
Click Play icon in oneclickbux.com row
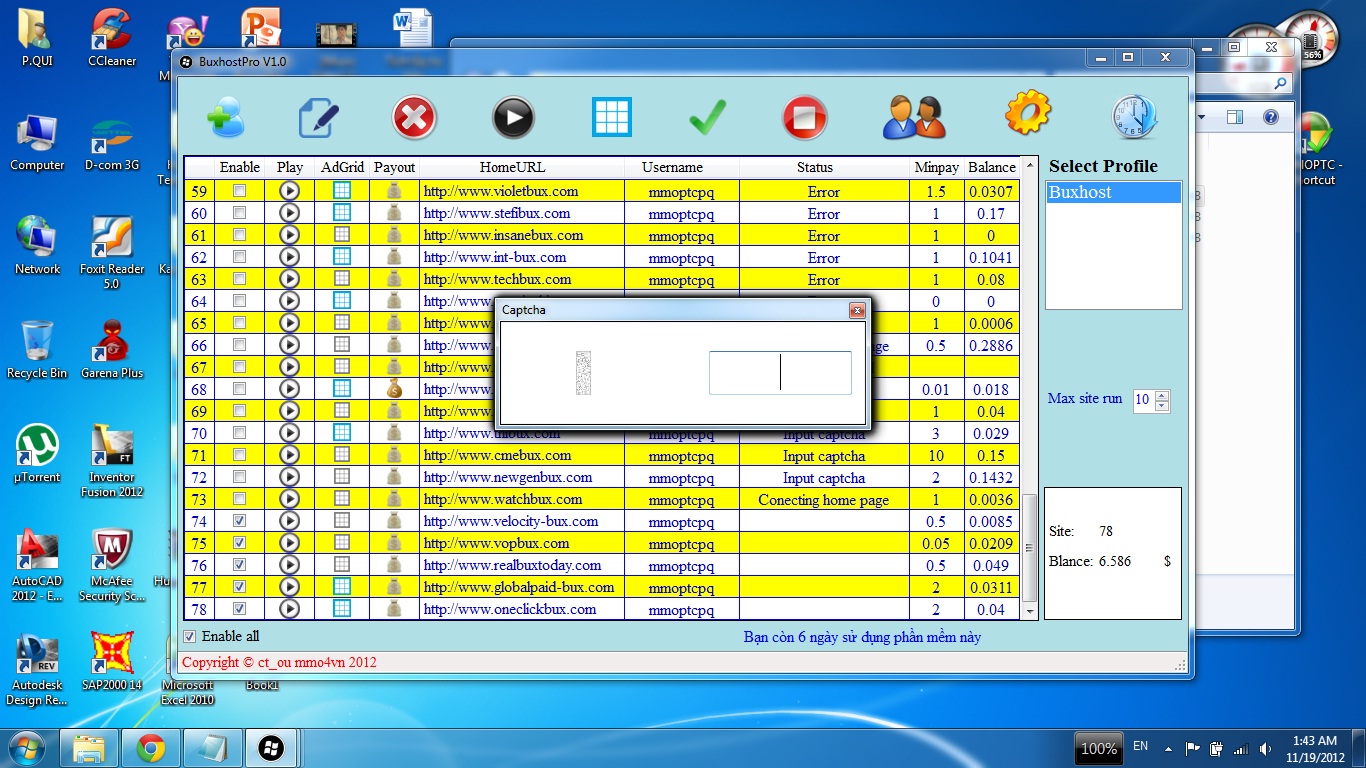tap(289, 609)
